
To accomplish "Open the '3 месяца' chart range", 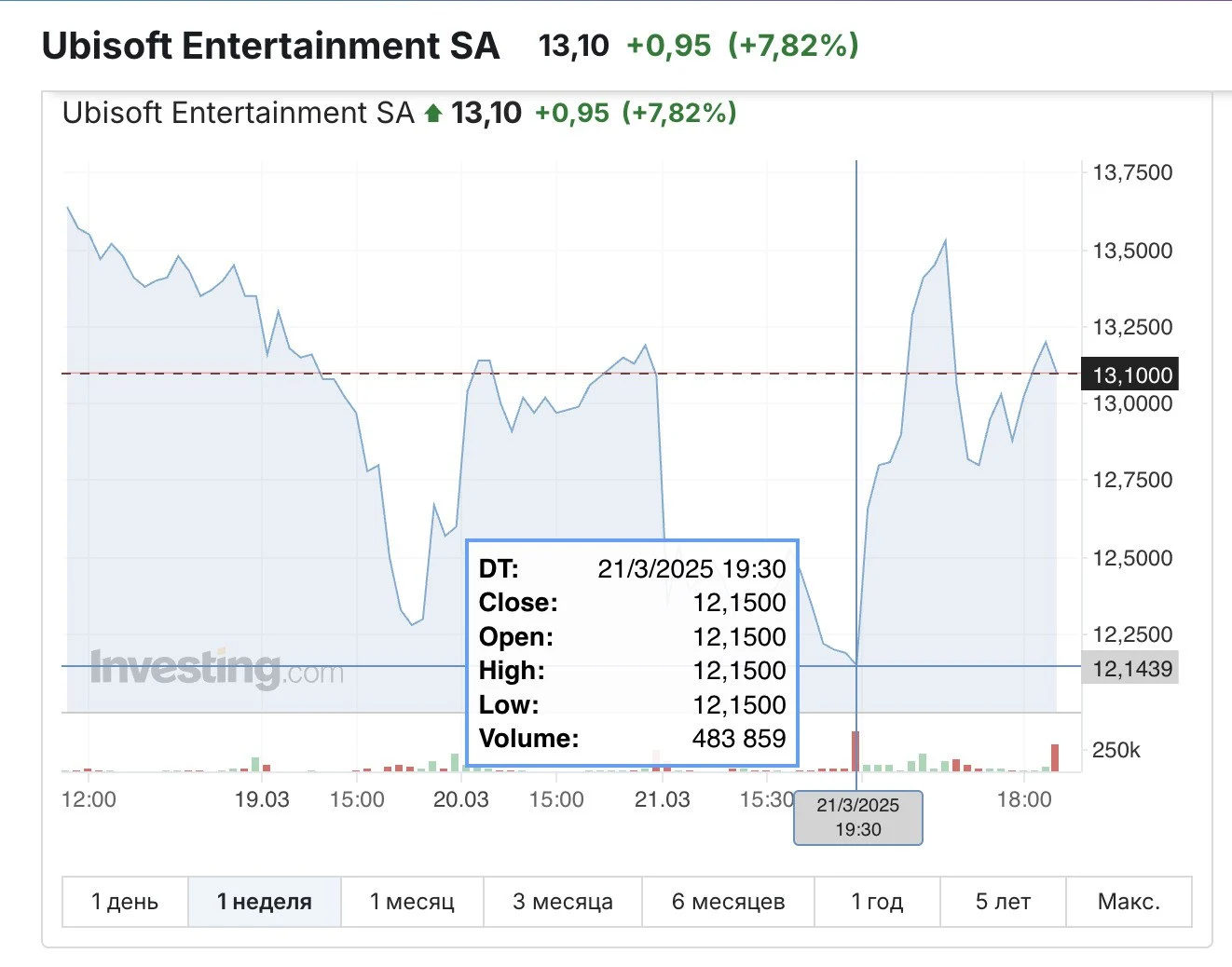I will point(563,902).
